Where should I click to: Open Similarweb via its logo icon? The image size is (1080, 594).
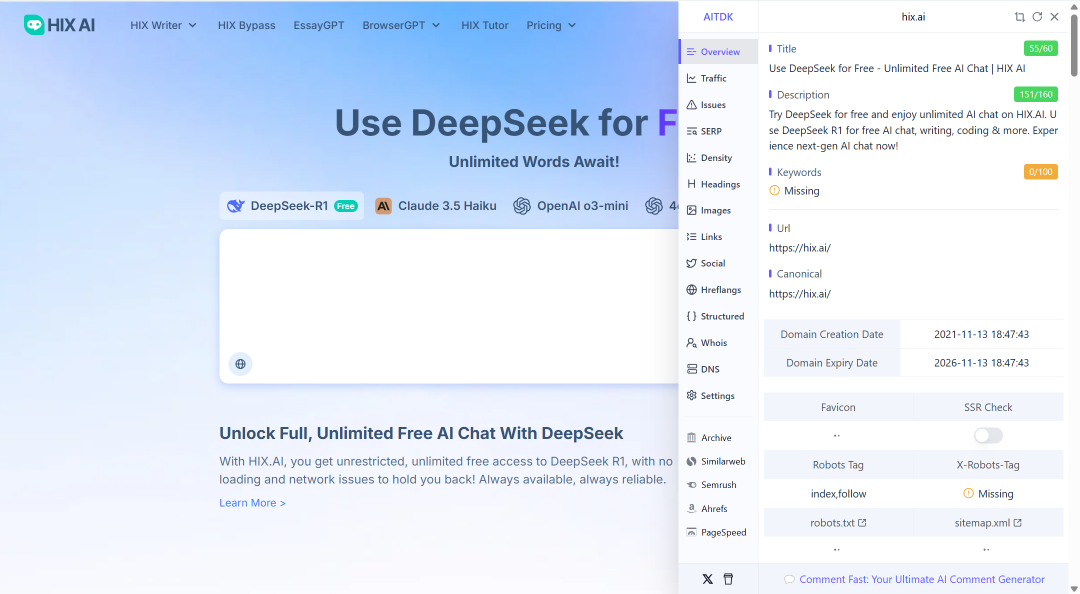(x=692, y=462)
